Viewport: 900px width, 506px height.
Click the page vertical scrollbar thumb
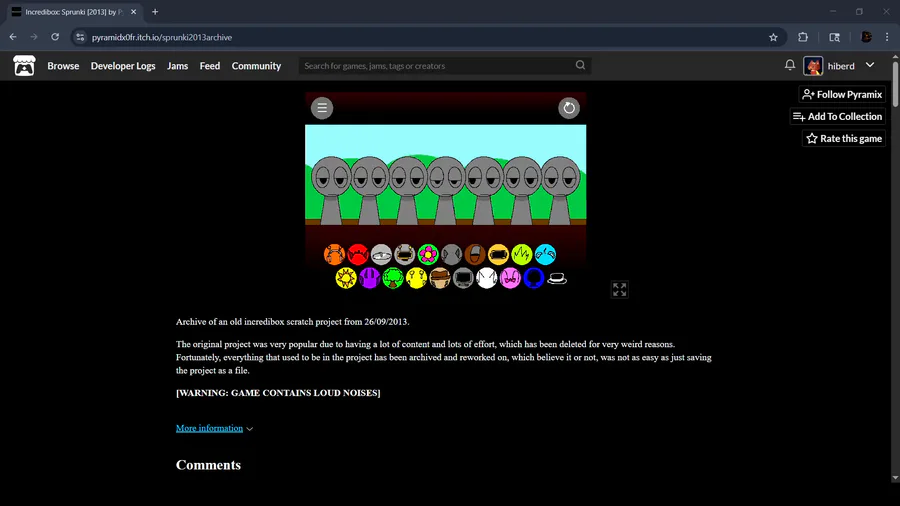pos(895,83)
